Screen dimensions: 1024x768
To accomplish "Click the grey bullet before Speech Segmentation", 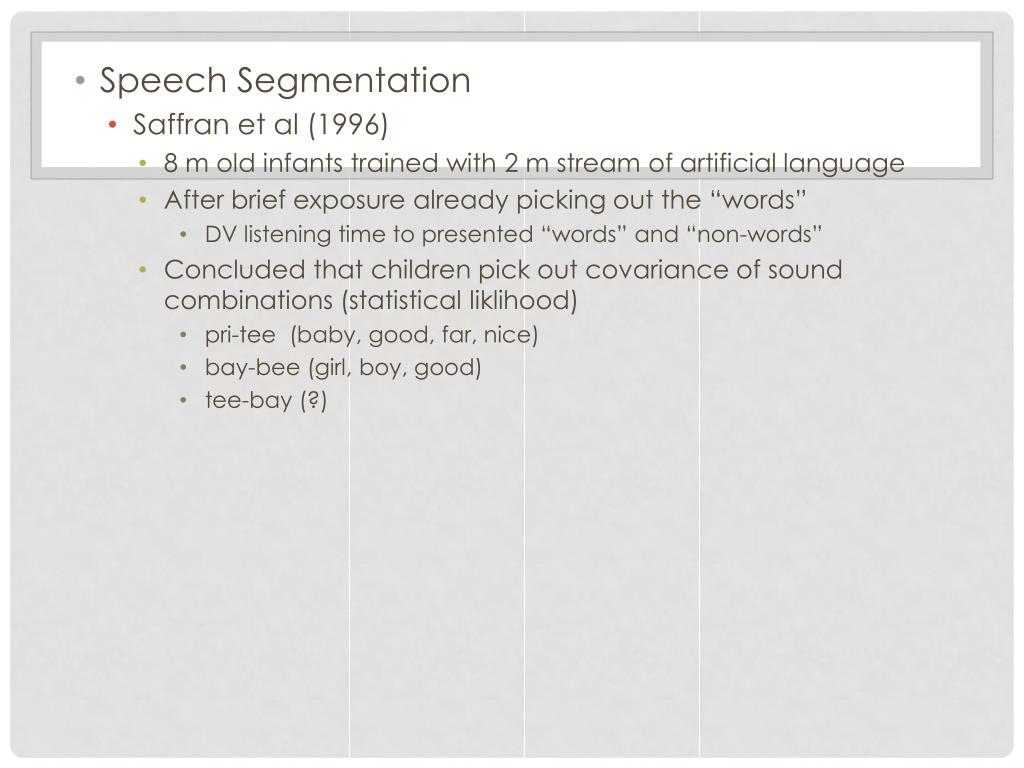I will [80, 81].
